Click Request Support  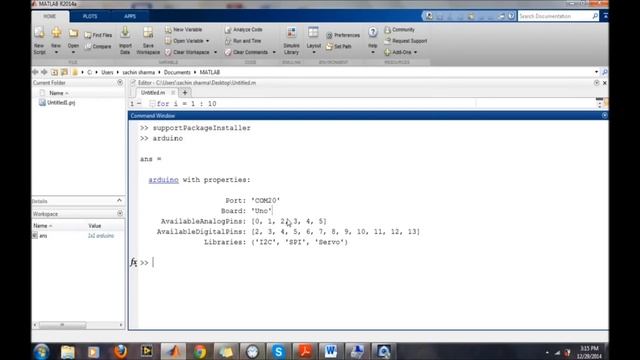(x=405, y=41)
